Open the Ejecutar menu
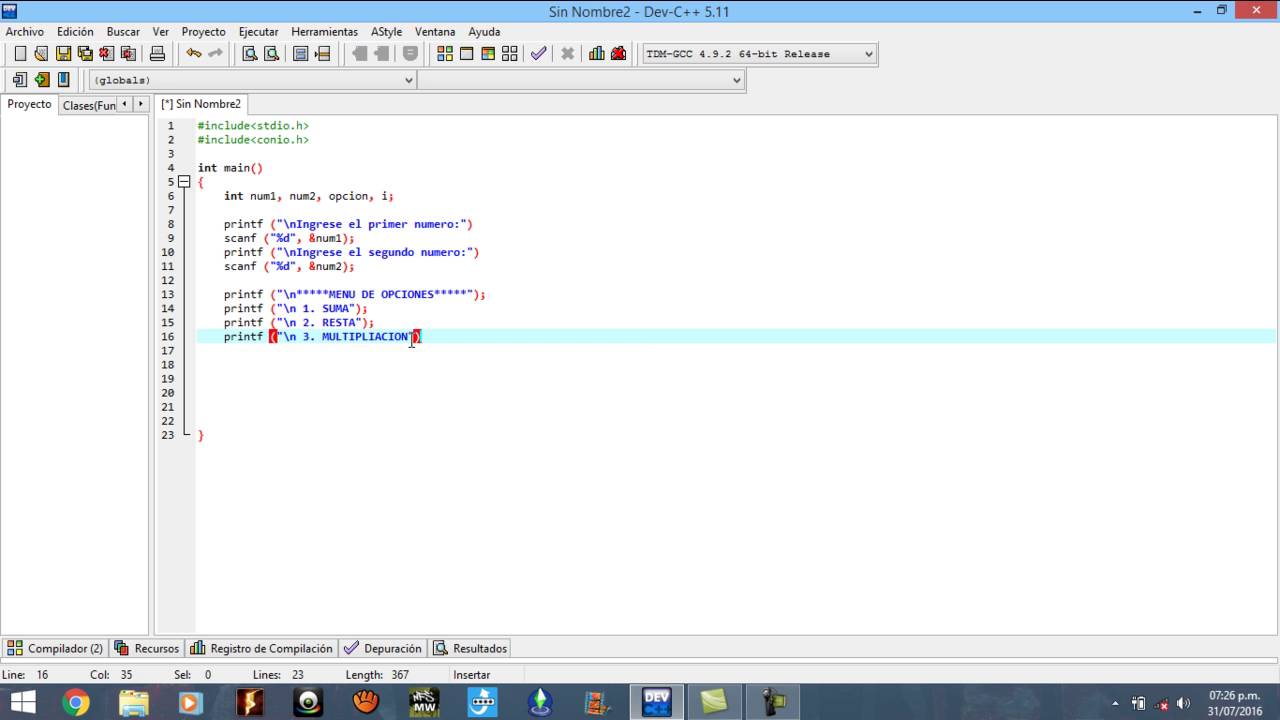Viewport: 1280px width, 720px height. click(259, 32)
